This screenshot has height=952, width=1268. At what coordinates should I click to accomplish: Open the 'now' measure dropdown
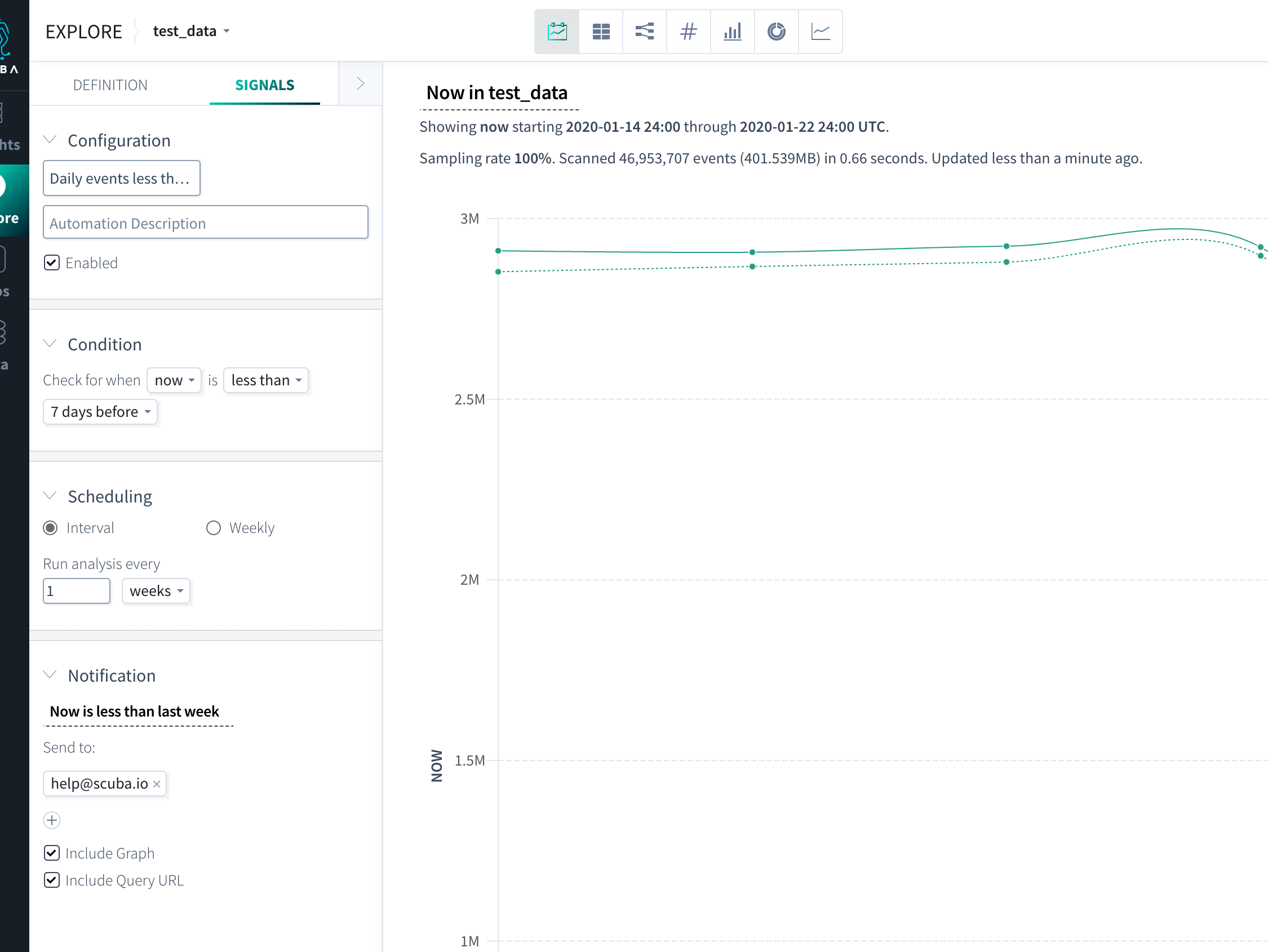coord(174,380)
